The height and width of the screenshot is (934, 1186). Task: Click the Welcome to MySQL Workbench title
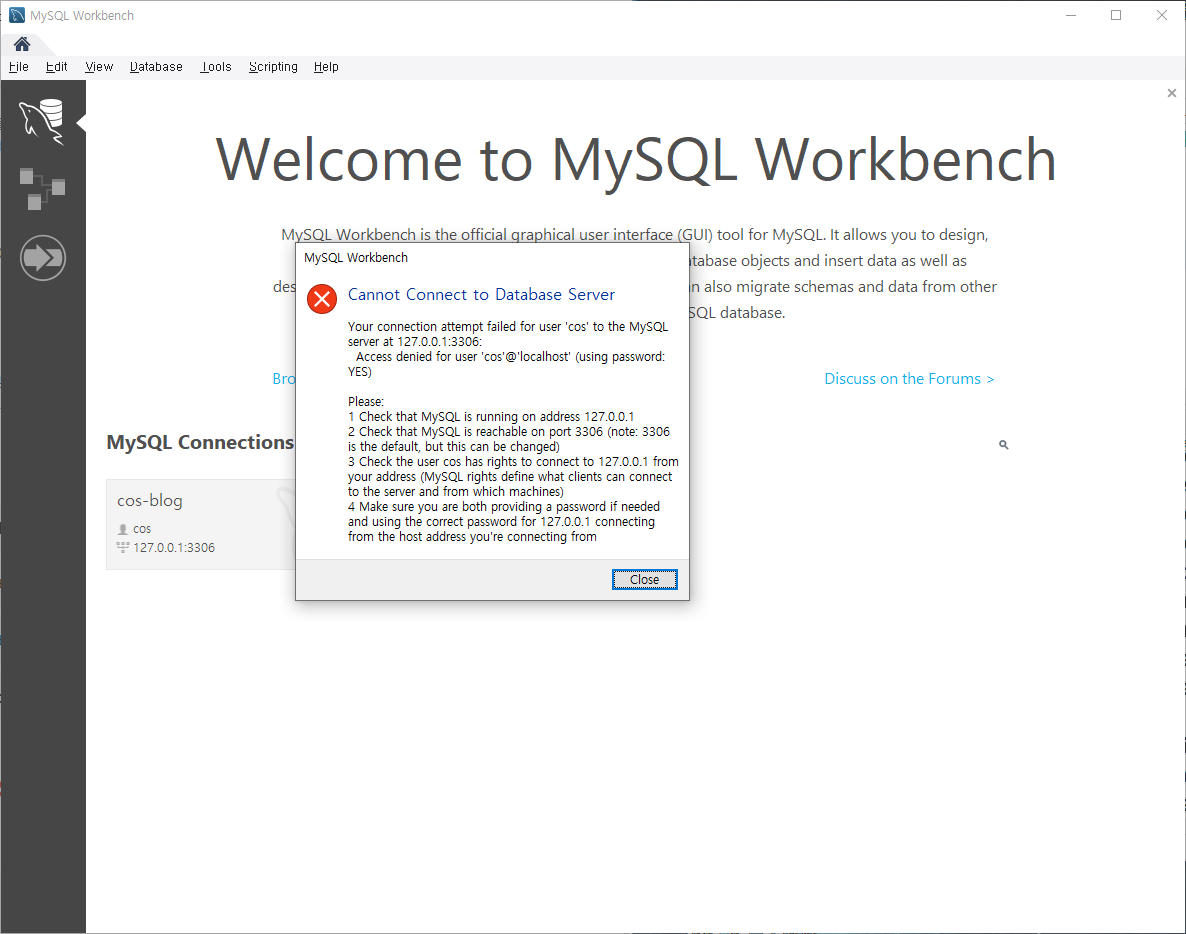635,160
